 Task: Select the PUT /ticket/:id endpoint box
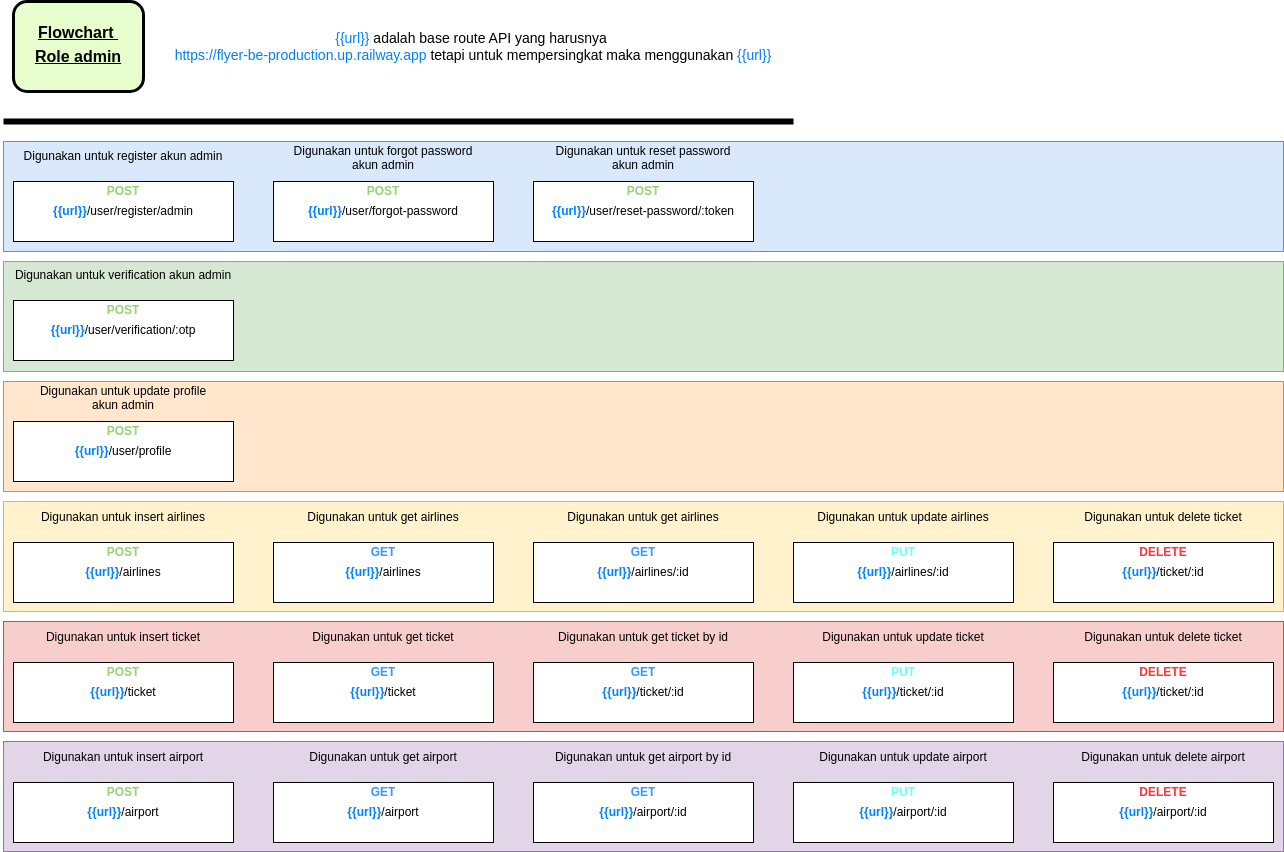click(903, 692)
